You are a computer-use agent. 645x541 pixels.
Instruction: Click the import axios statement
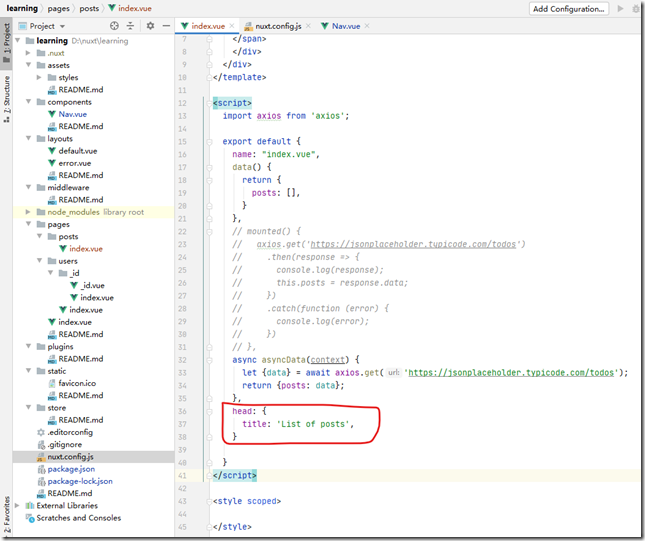[x=285, y=116]
